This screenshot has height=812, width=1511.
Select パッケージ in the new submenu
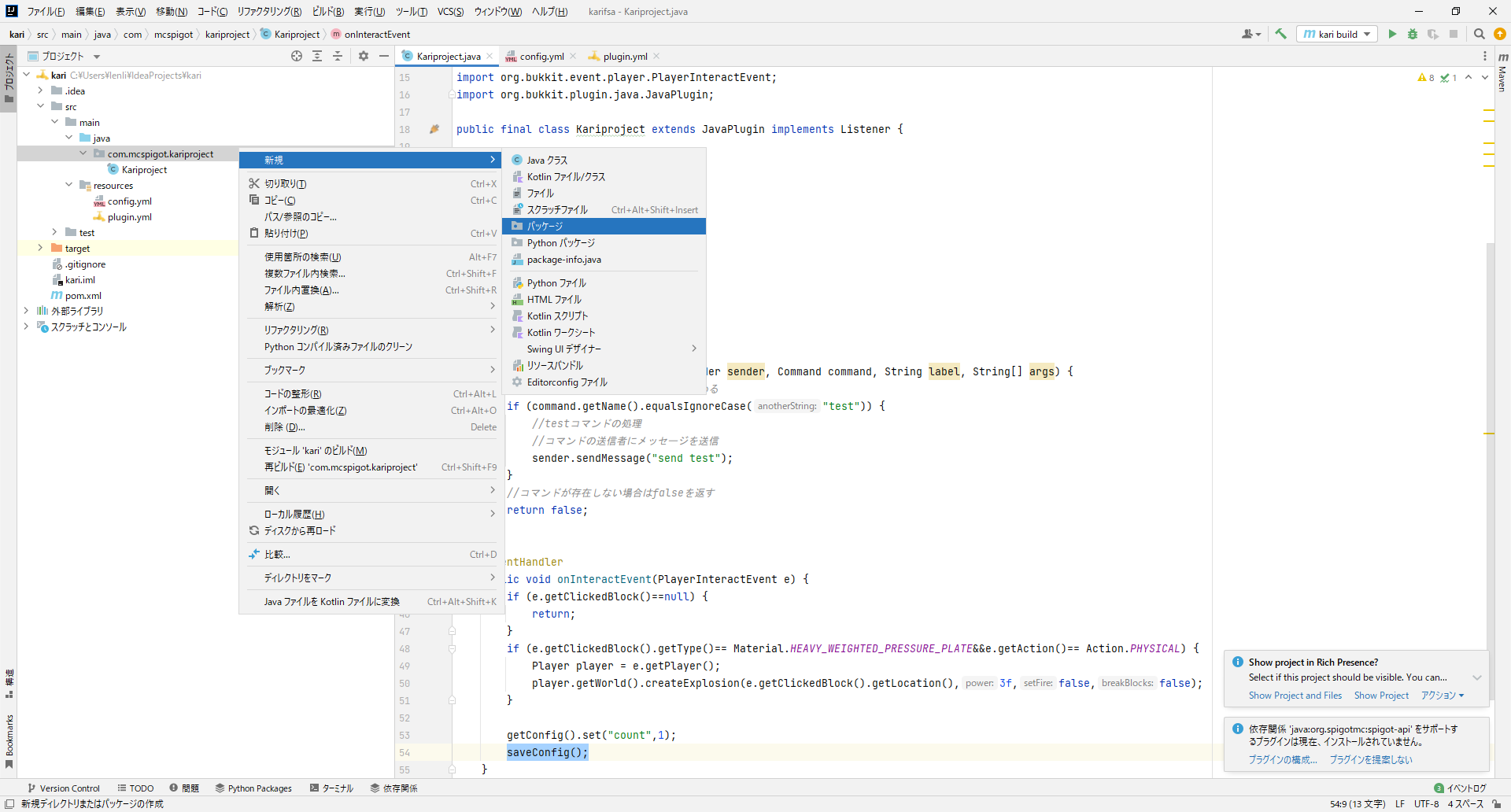click(x=545, y=227)
